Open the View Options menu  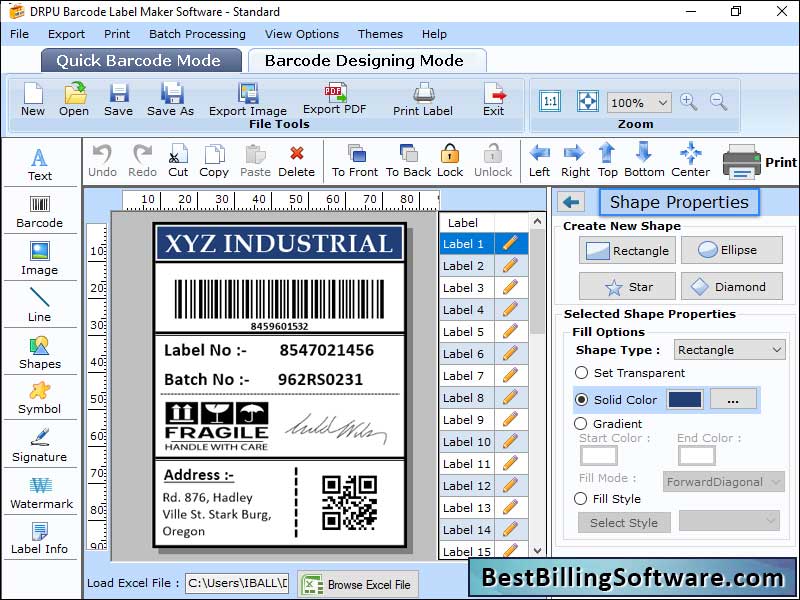pos(302,34)
